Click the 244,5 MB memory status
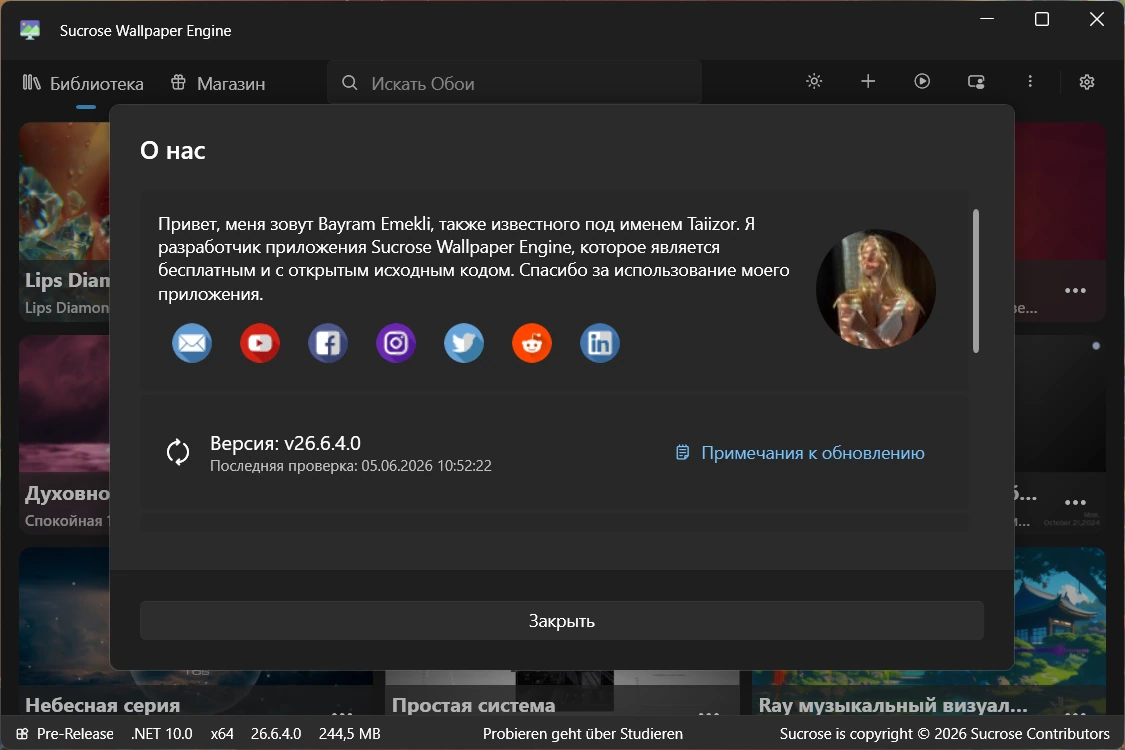This screenshot has height=750, width=1125. tap(349, 733)
